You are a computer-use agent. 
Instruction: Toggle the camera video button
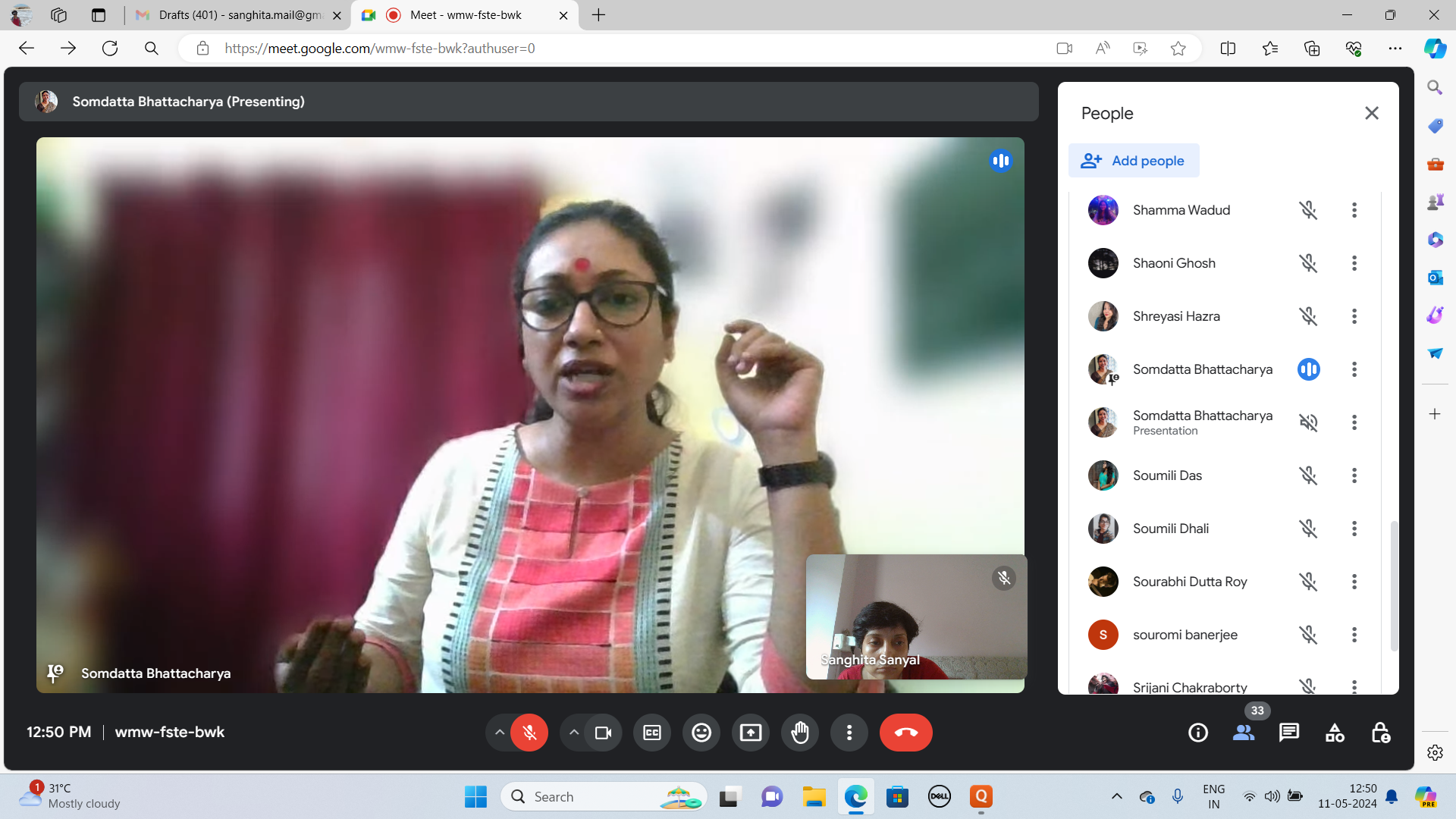point(603,733)
